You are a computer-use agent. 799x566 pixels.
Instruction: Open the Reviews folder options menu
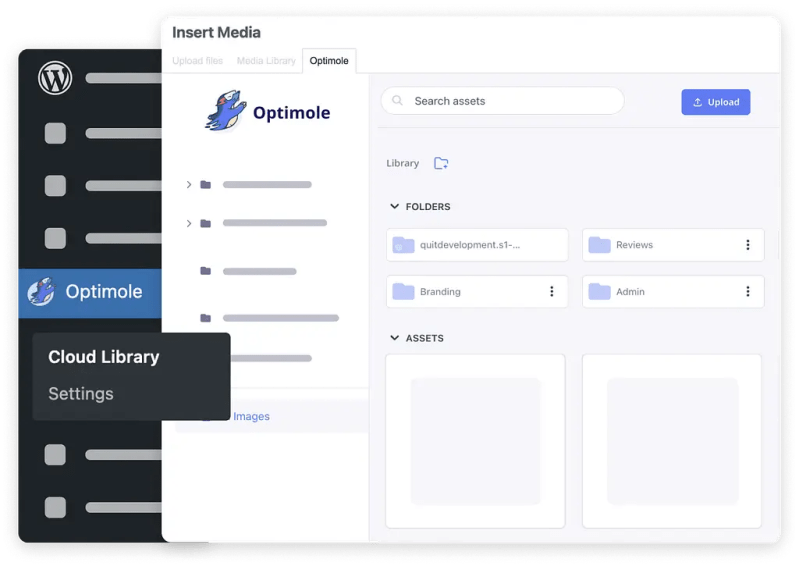point(748,245)
